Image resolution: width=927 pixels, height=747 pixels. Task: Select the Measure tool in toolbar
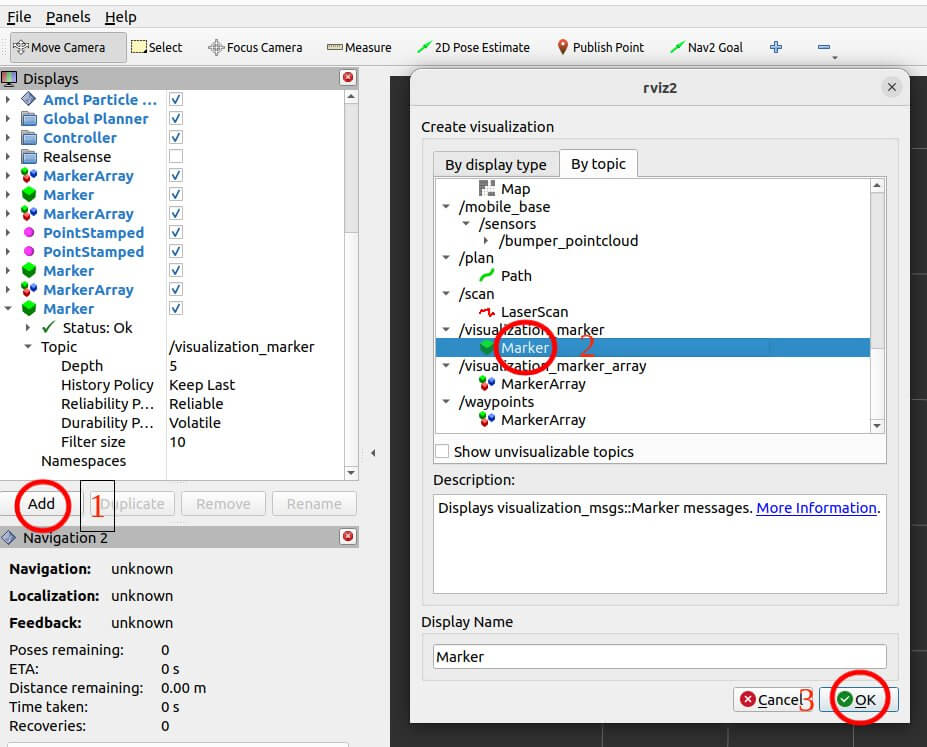pos(359,47)
